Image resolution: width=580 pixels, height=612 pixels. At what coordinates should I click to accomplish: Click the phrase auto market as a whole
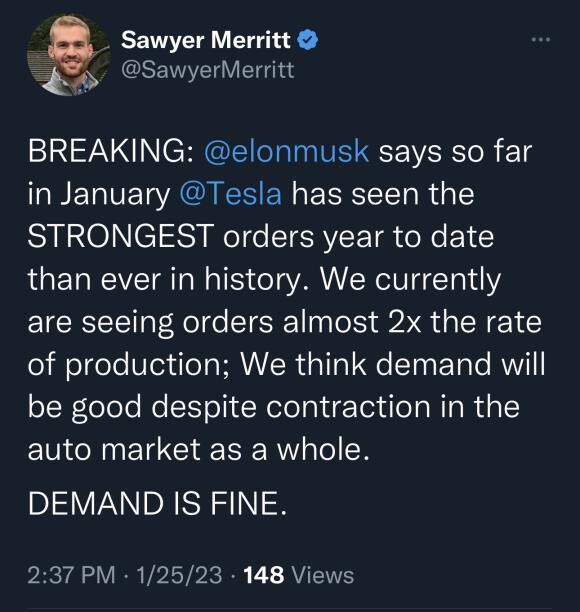point(198,449)
